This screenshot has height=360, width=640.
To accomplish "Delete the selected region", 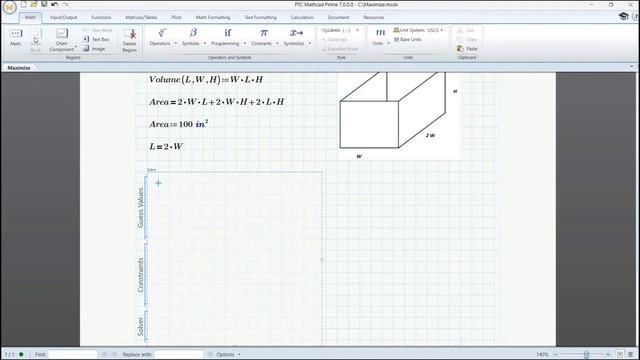I will [x=129, y=40].
